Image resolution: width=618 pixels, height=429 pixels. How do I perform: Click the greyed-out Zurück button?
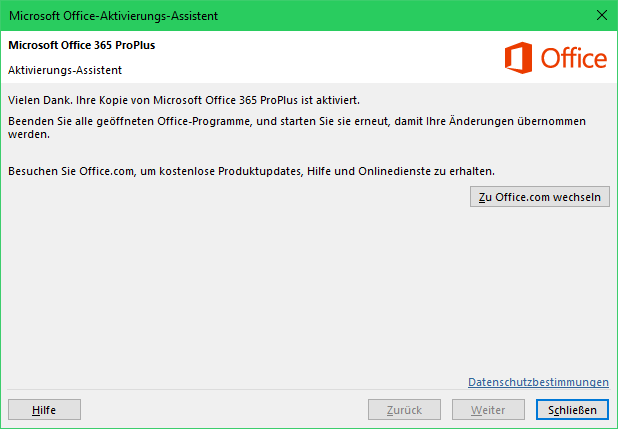pyautogui.click(x=404, y=410)
